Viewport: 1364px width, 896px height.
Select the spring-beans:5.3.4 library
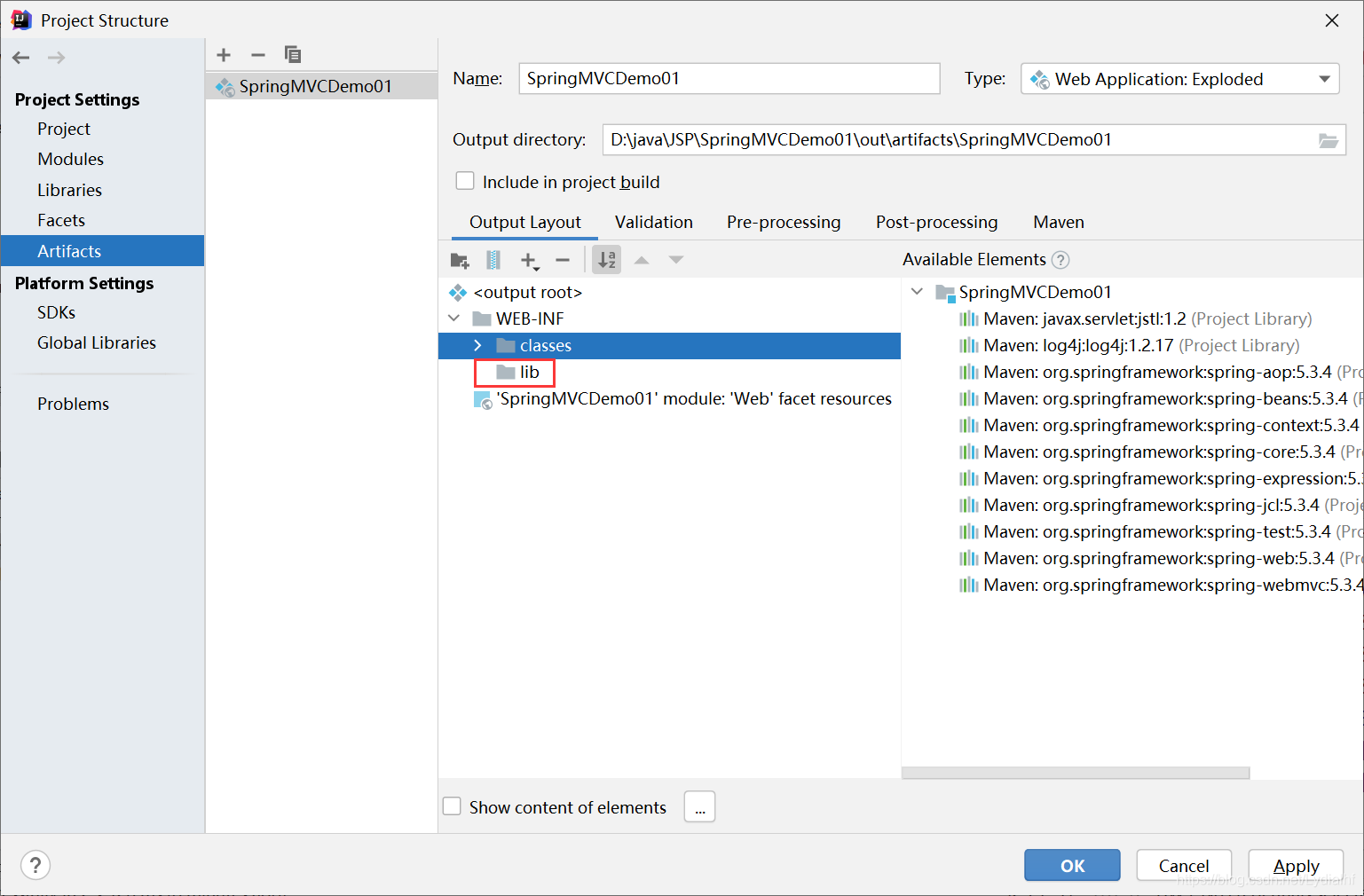tap(1160, 398)
